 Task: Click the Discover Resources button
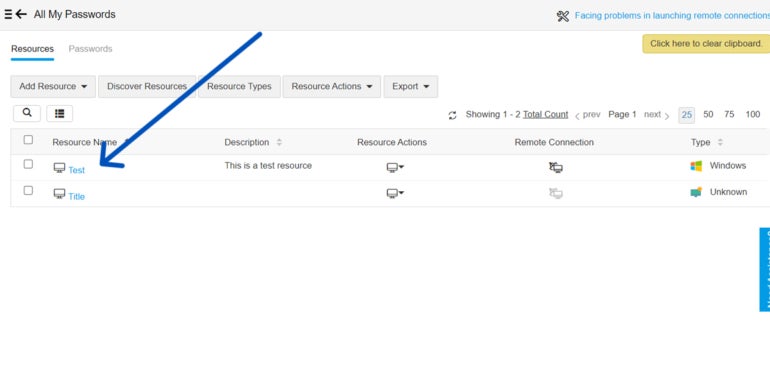[x=147, y=86]
